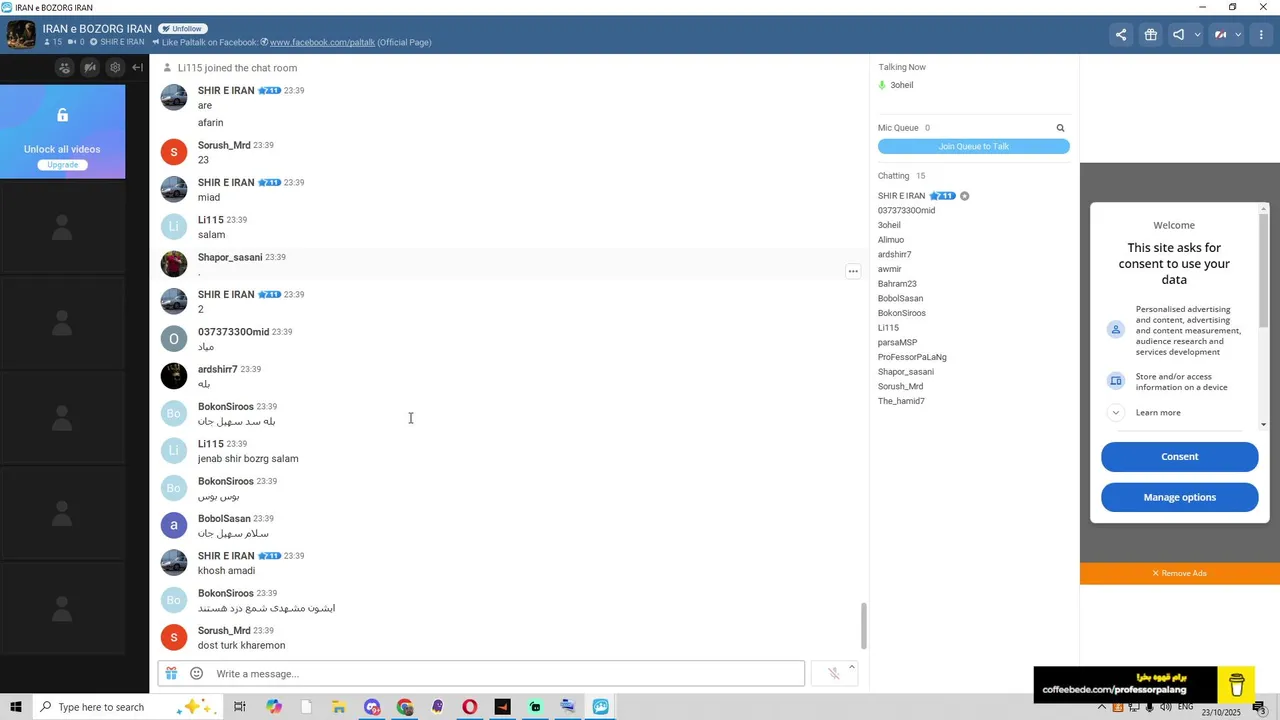The image size is (1280, 720).
Task: Click the consent panel scrollbar
Action: pyautogui.click(x=1264, y=270)
